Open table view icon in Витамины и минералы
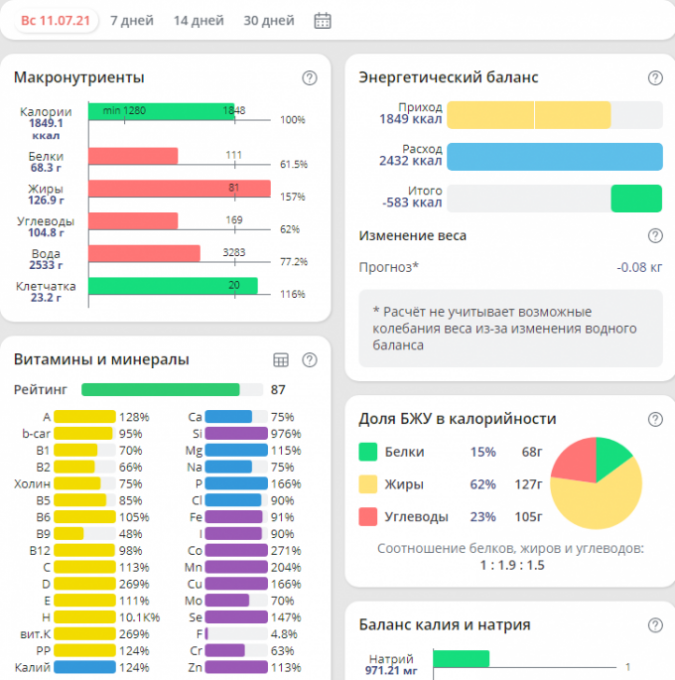675x680 pixels. [x=281, y=360]
